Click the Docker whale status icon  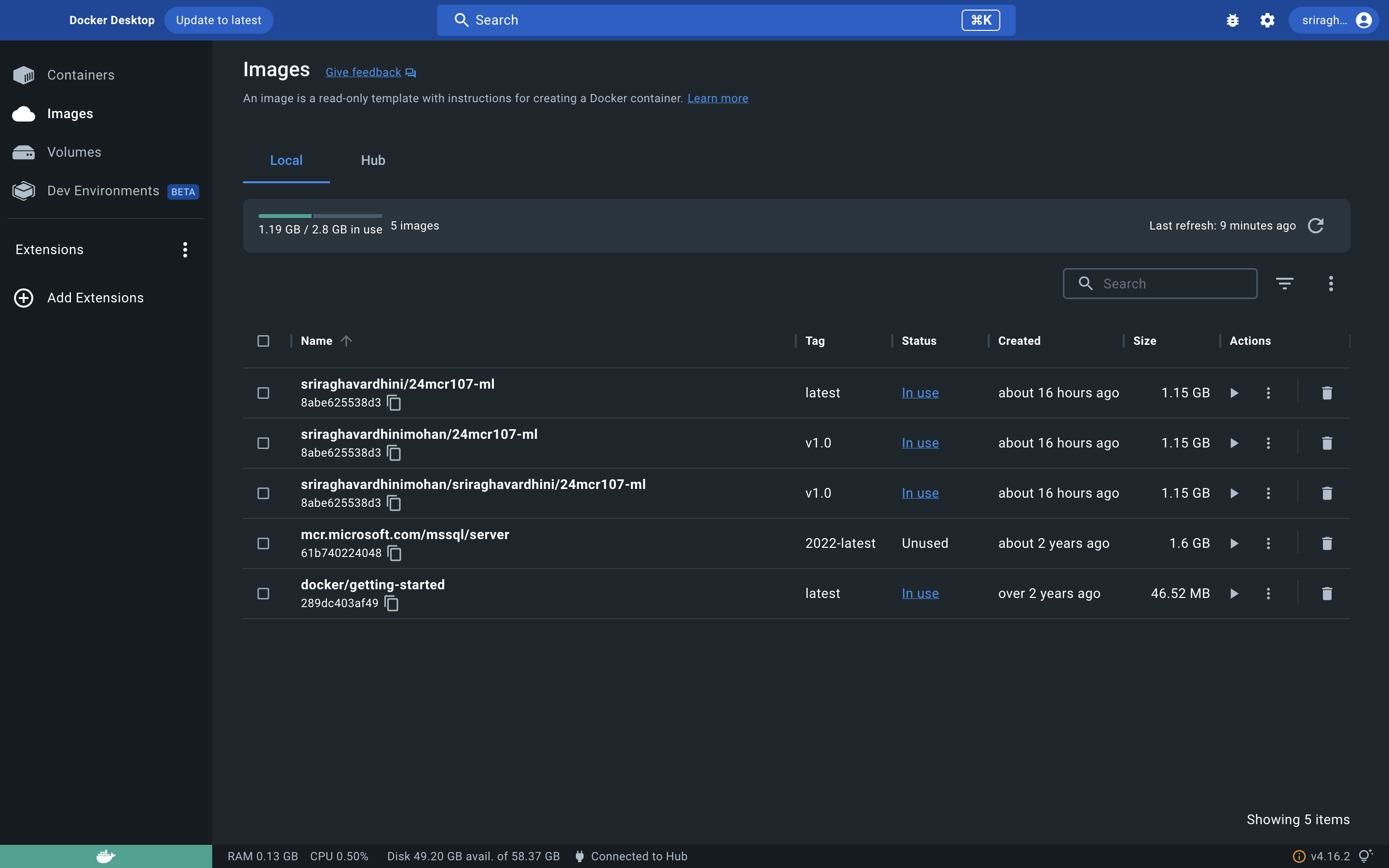tap(106, 856)
